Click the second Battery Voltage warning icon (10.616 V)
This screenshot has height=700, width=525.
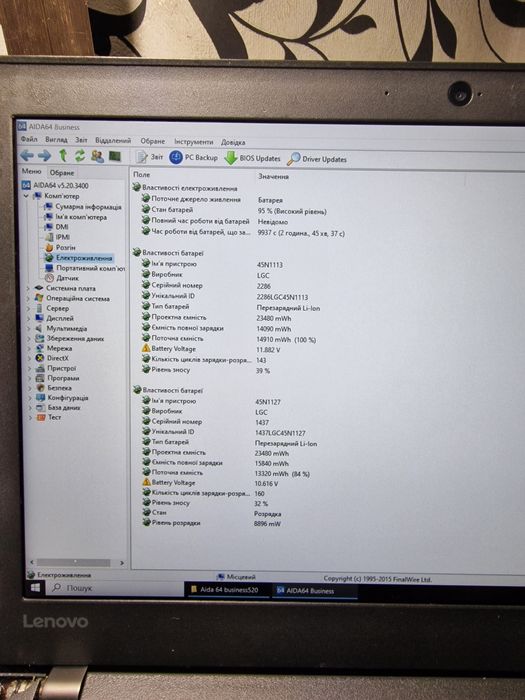tap(146, 482)
